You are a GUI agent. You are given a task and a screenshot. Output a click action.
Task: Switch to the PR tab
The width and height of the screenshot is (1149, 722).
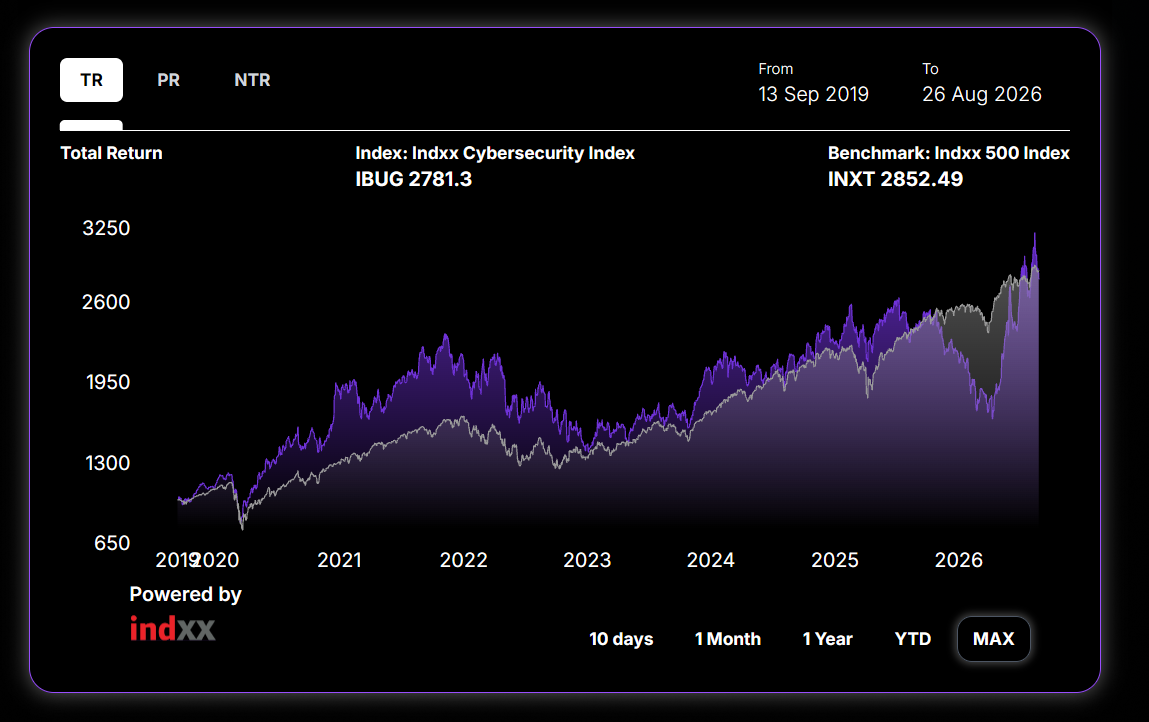coord(169,80)
